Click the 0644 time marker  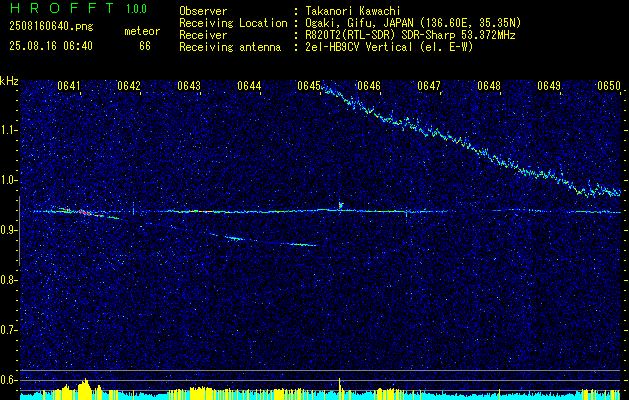tap(249, 86)
